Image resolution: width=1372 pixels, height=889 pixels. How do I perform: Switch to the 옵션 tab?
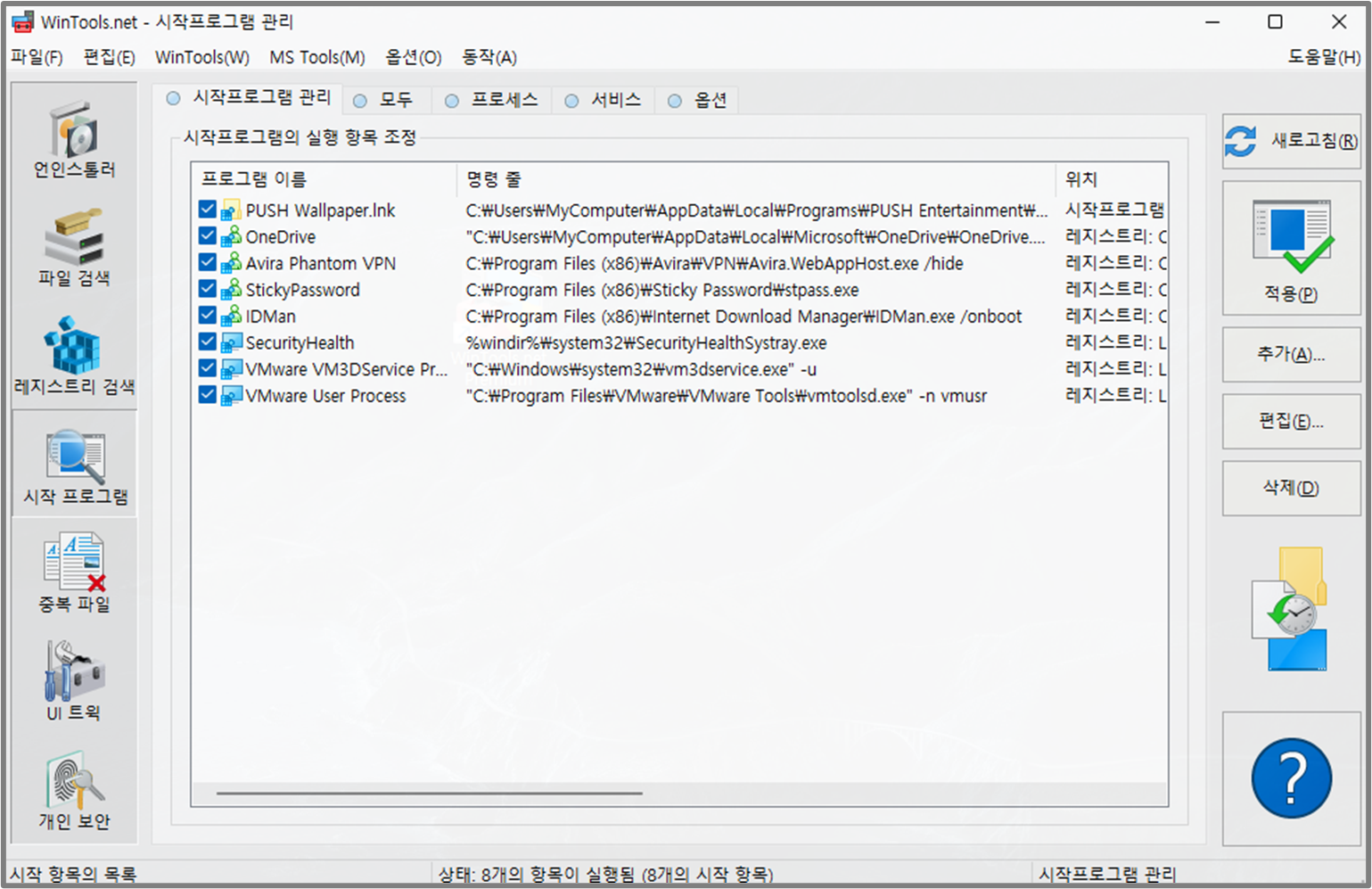[x=698, y=100]
